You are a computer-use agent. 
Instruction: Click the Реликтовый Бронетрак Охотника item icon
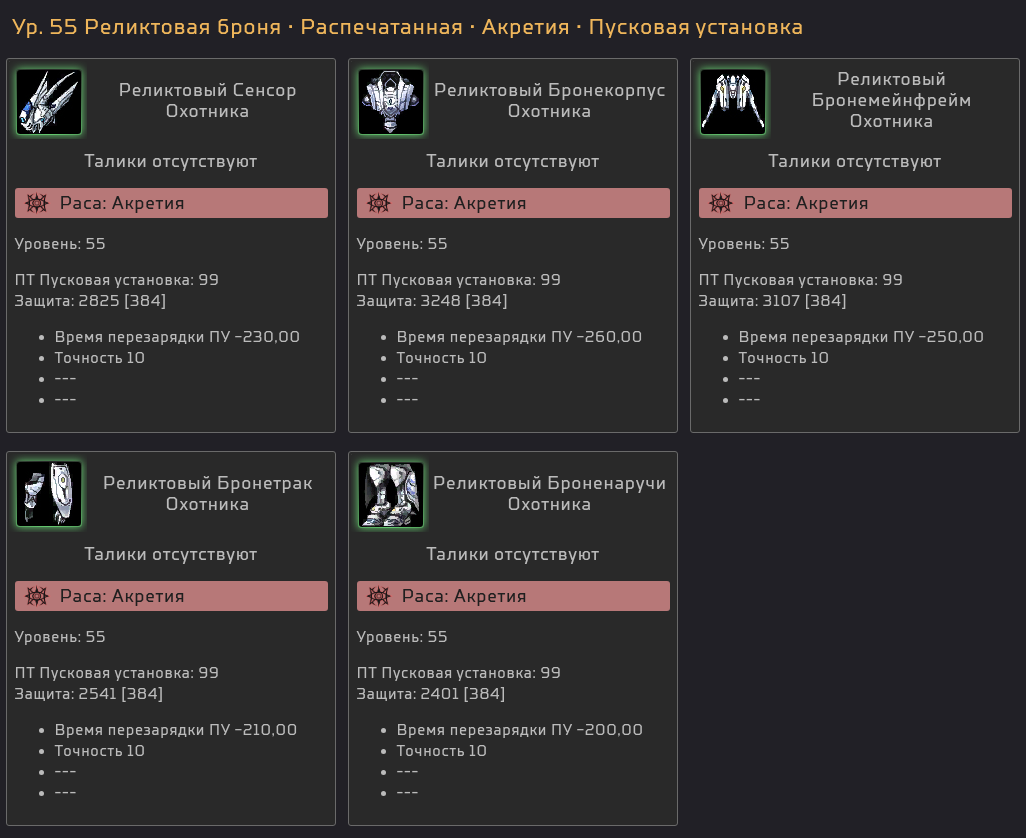[49, 495]
